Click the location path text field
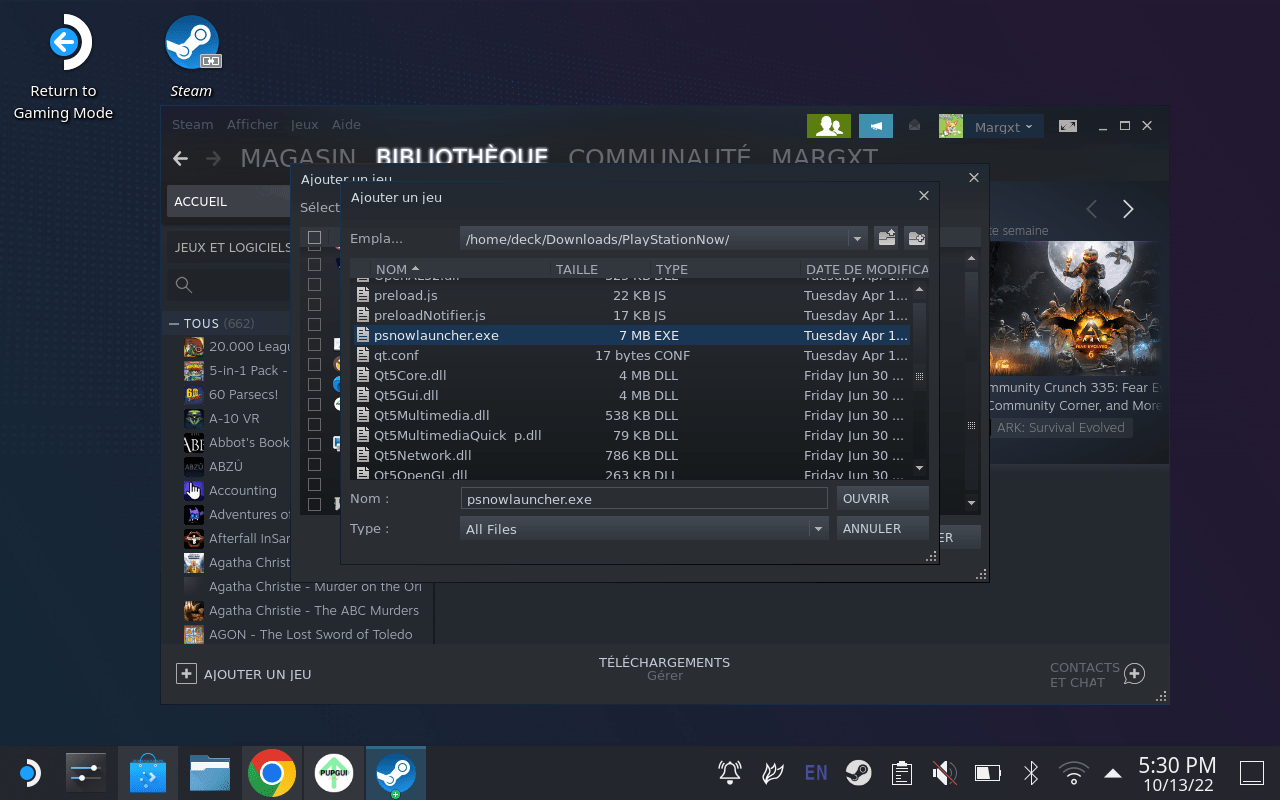The width and height of the screenshot is (1280, 800). click(654, 239)
